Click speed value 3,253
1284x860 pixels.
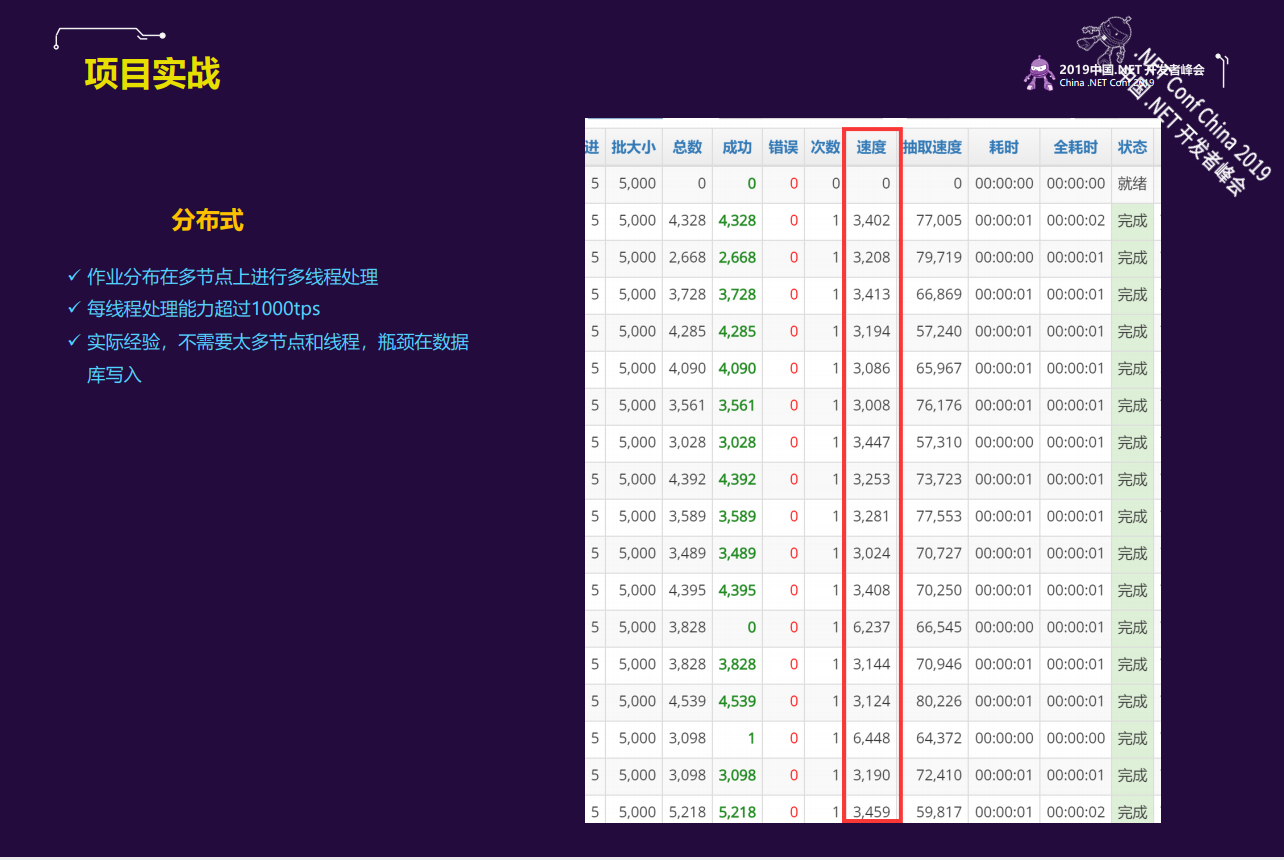871,480
